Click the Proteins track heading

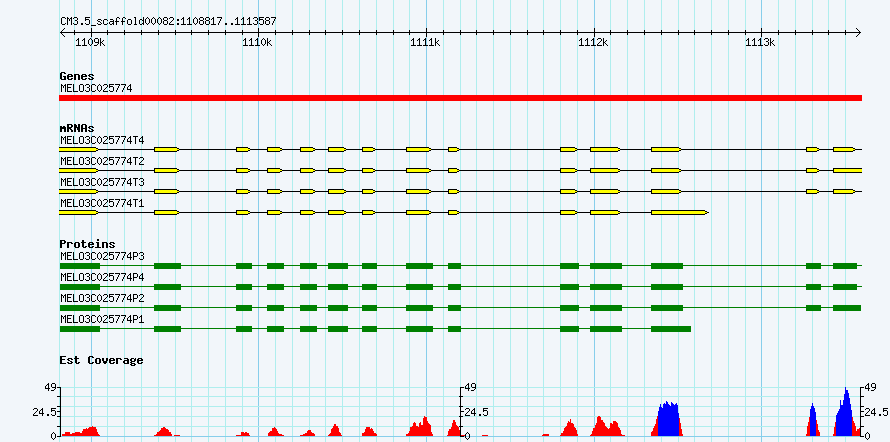click(87, 244)
